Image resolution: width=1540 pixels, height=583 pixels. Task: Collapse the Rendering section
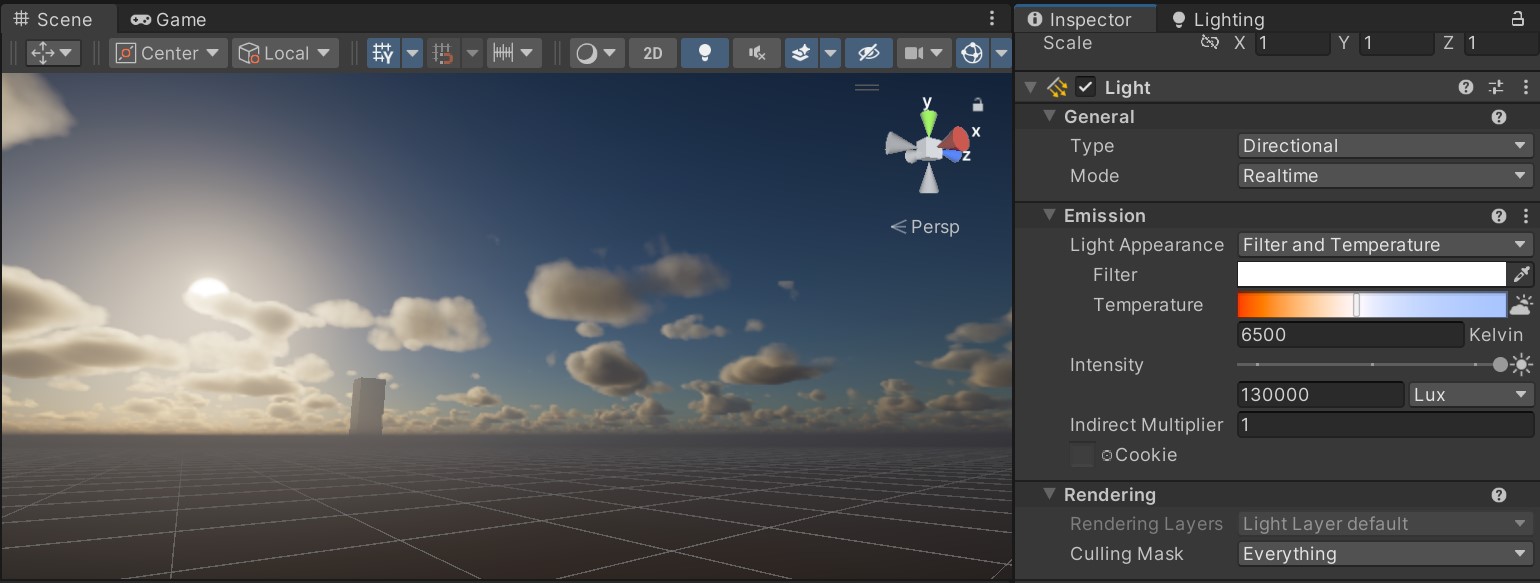point(1050,494)
